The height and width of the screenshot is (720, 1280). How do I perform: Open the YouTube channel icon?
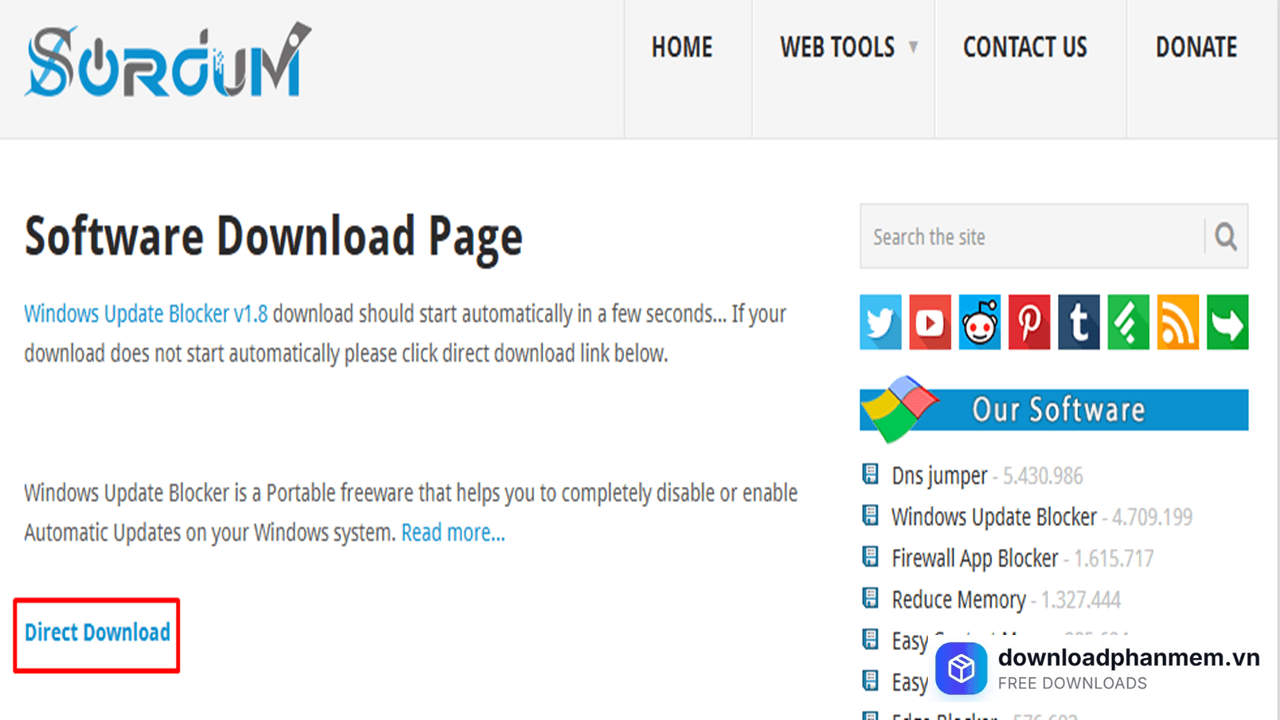click(x=930, y=322)
